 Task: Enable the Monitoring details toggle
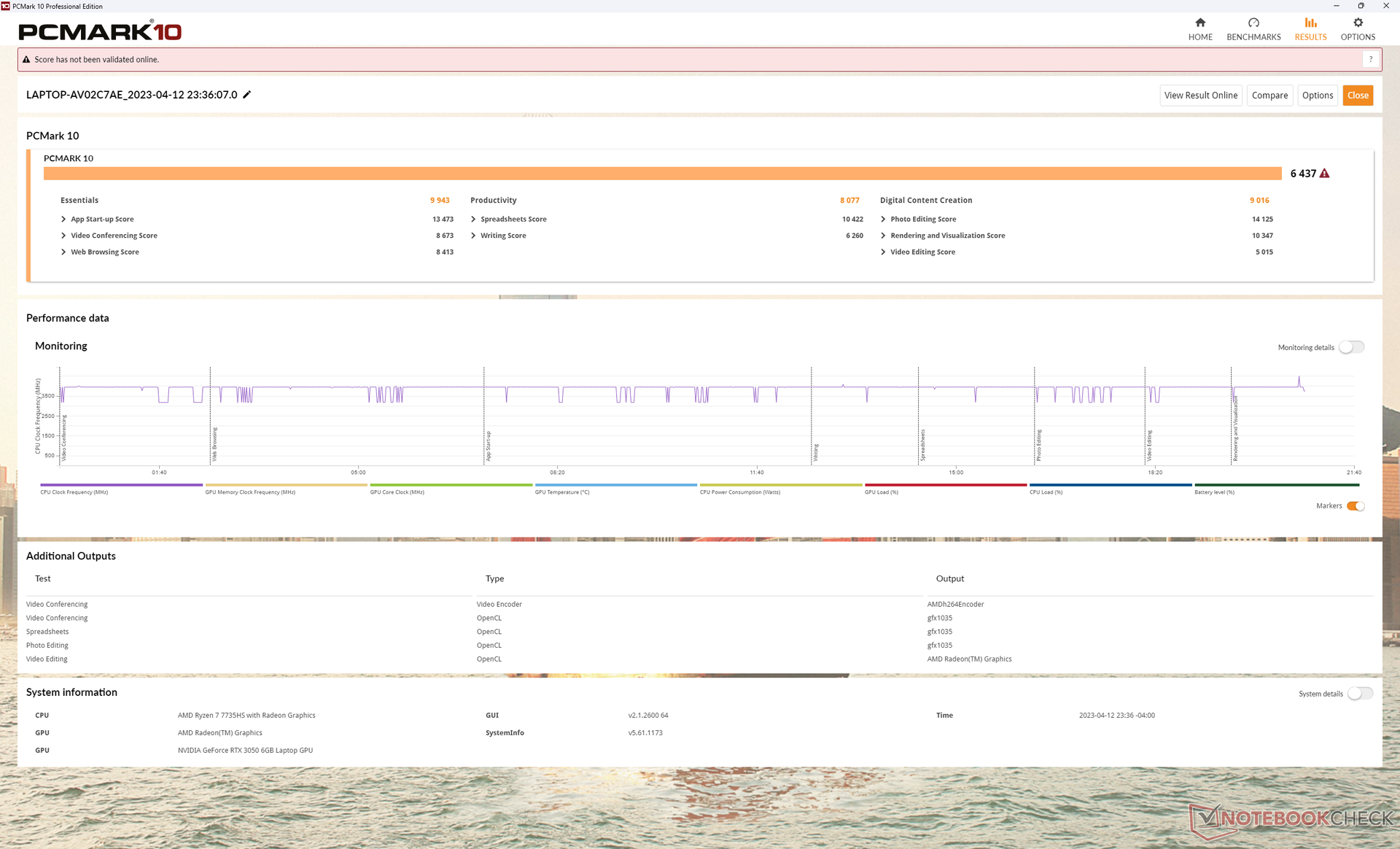coord(1351,347)
